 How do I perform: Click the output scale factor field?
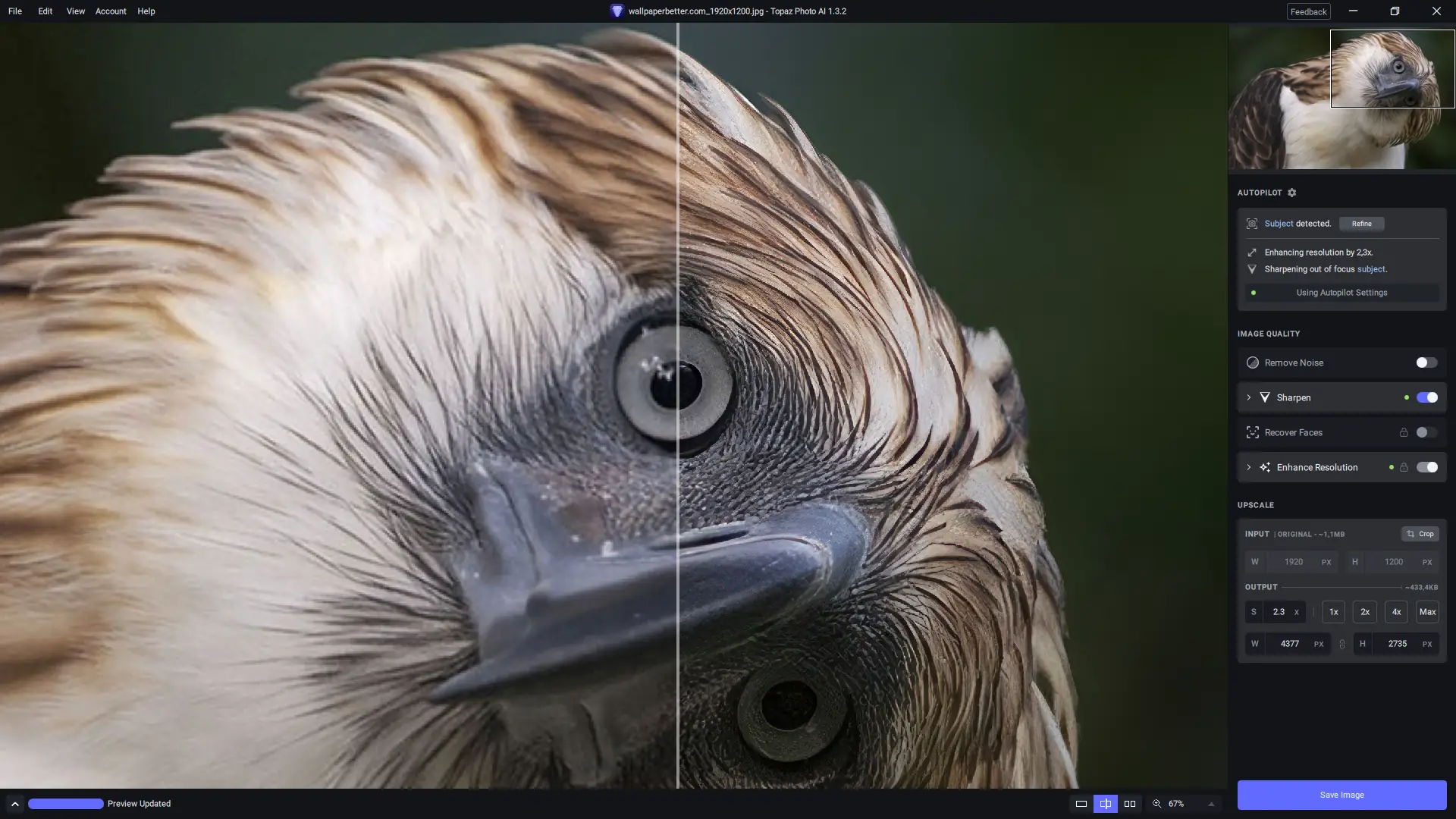1279,612
